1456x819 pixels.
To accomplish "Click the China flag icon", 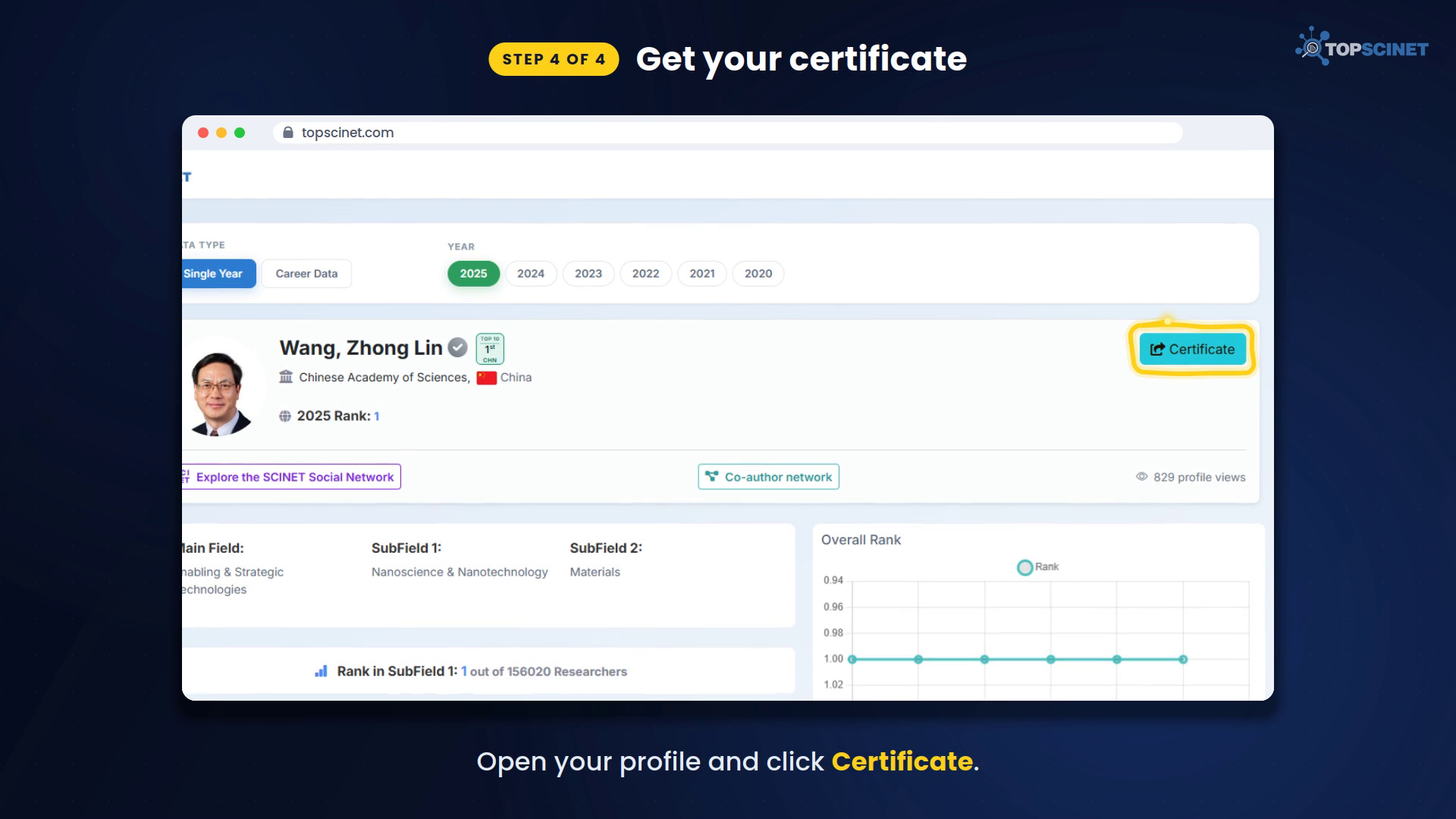I will coord(487,378).
